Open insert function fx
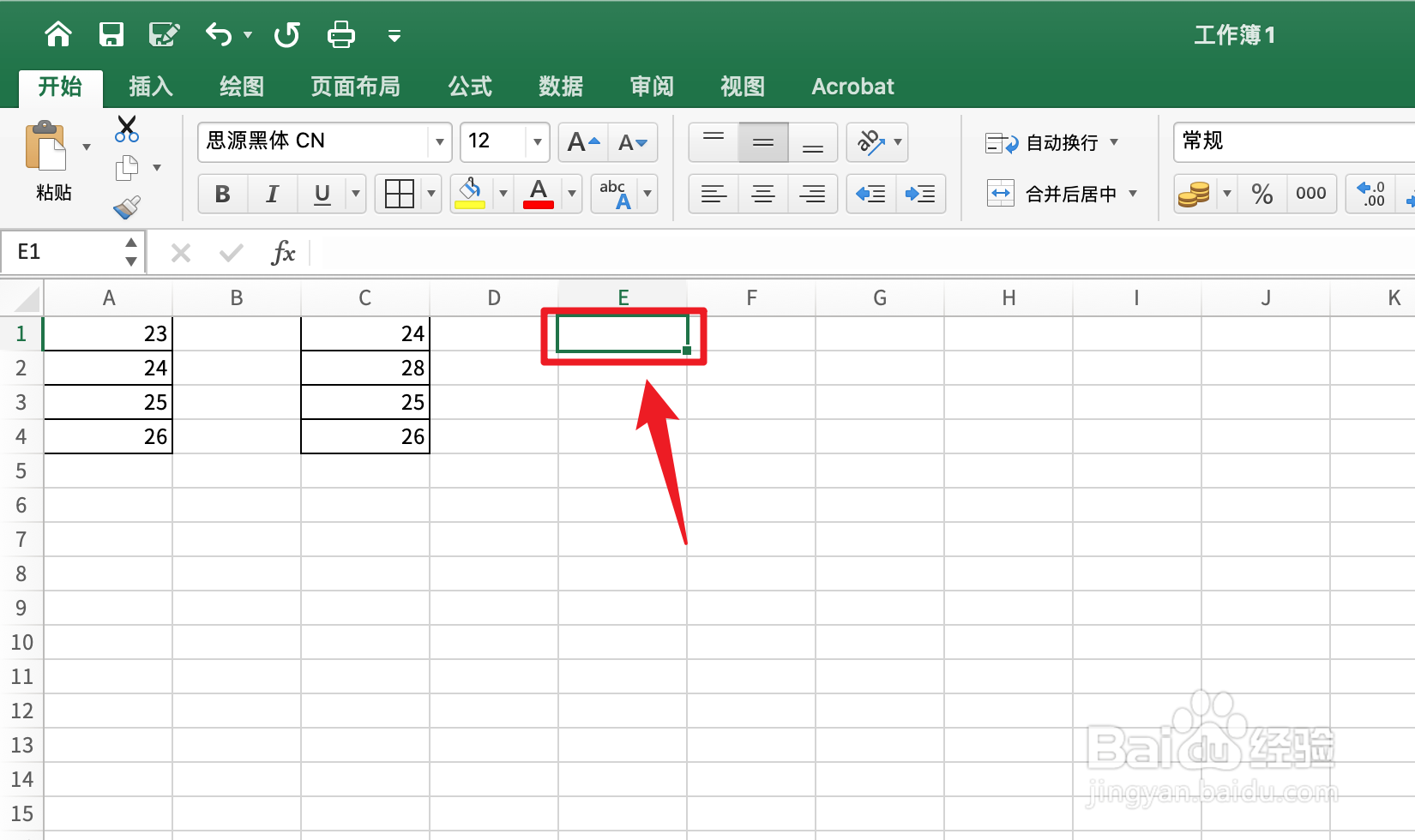 tap(283, 252)
